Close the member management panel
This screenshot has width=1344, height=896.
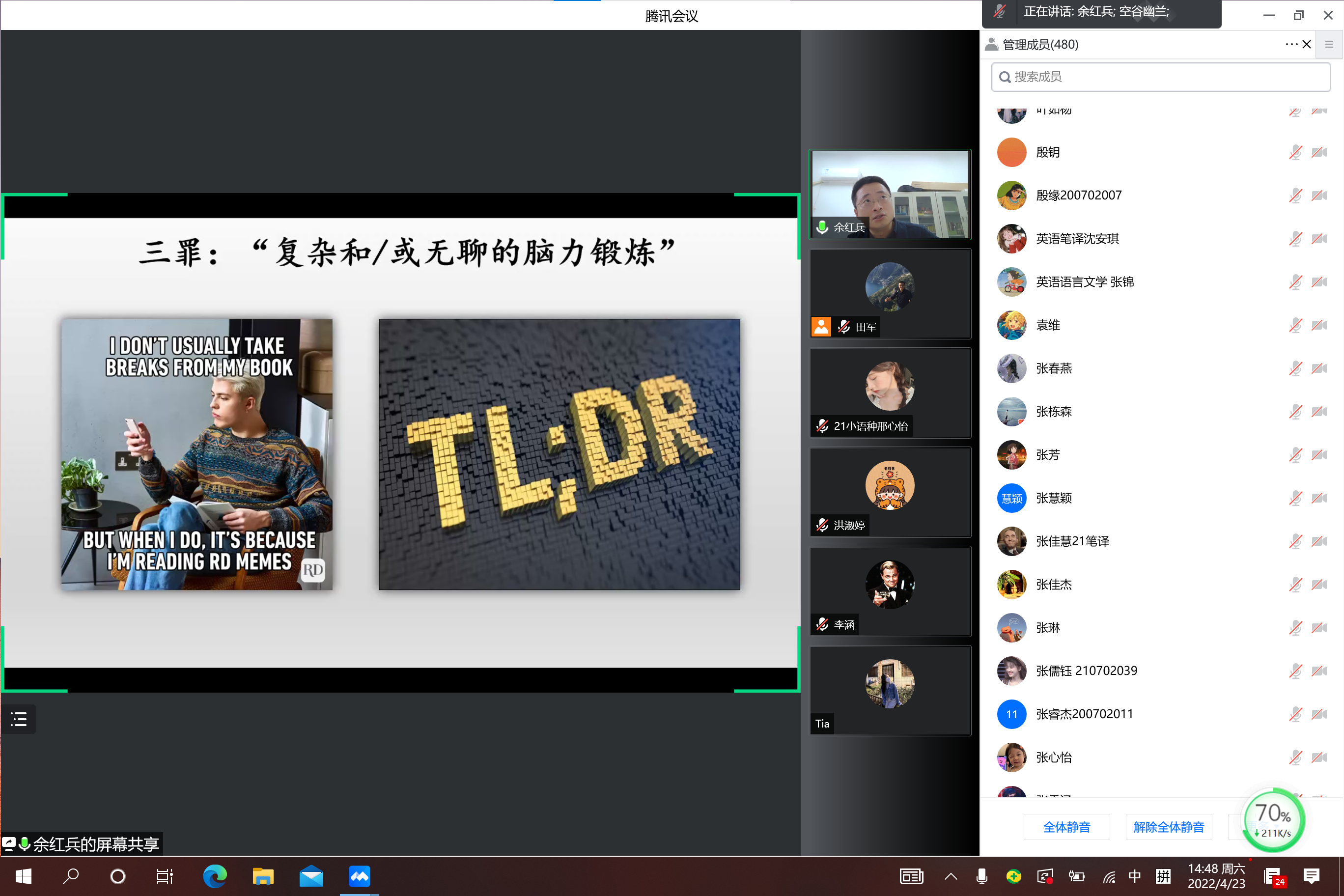click(1306, 45)
